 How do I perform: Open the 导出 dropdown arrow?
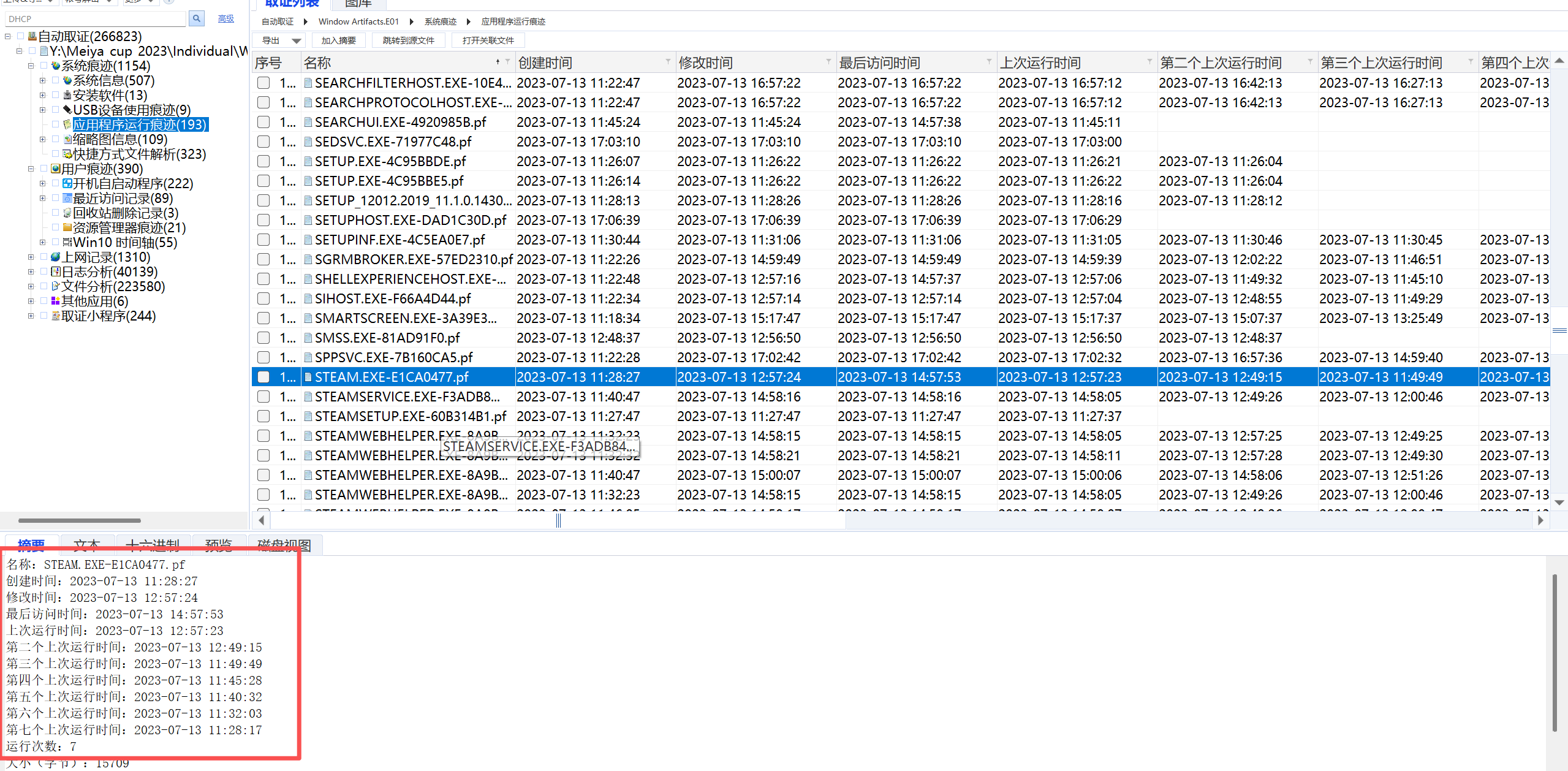pos(297,41)
